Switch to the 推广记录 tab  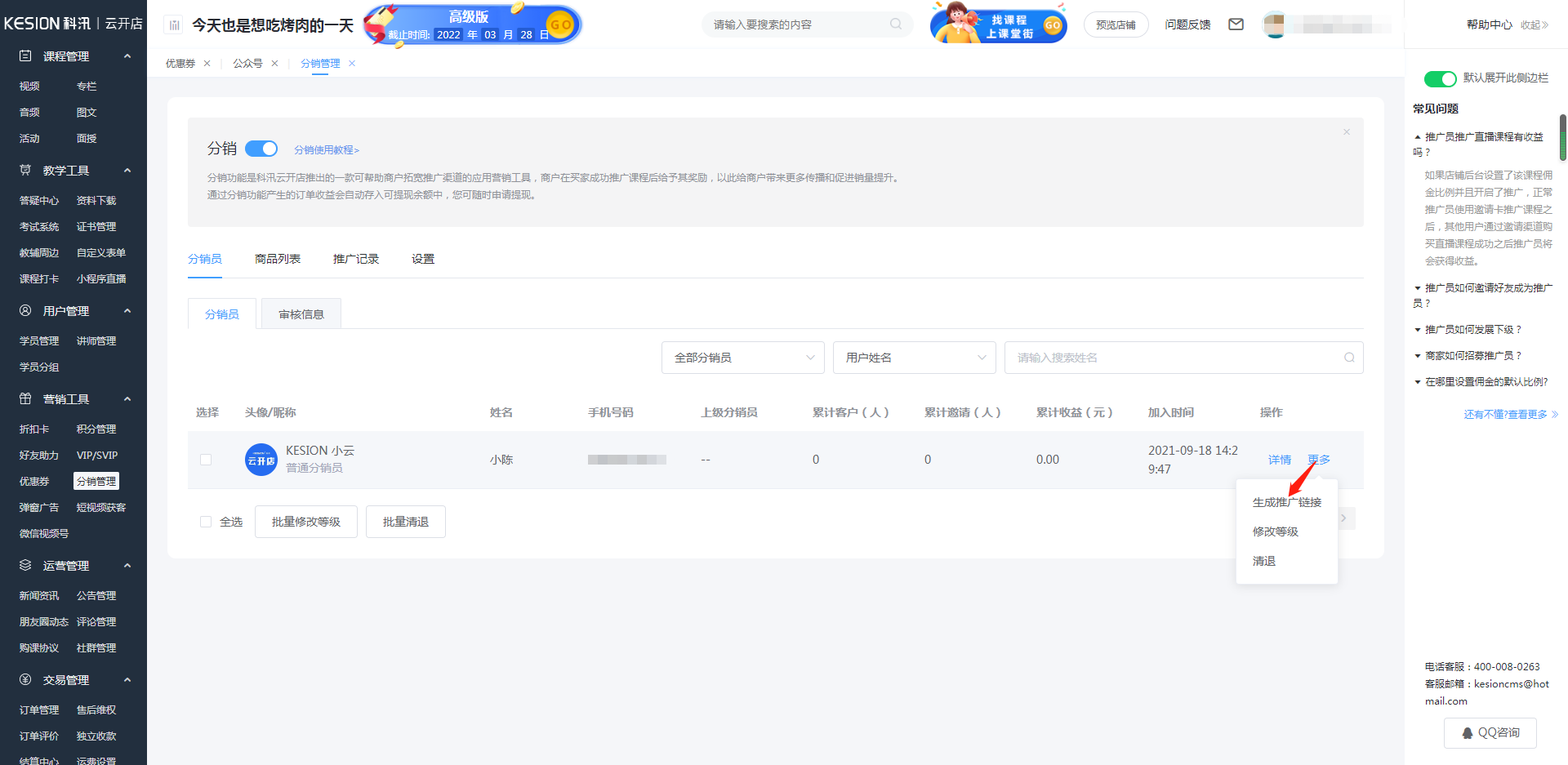coord(356,259)
